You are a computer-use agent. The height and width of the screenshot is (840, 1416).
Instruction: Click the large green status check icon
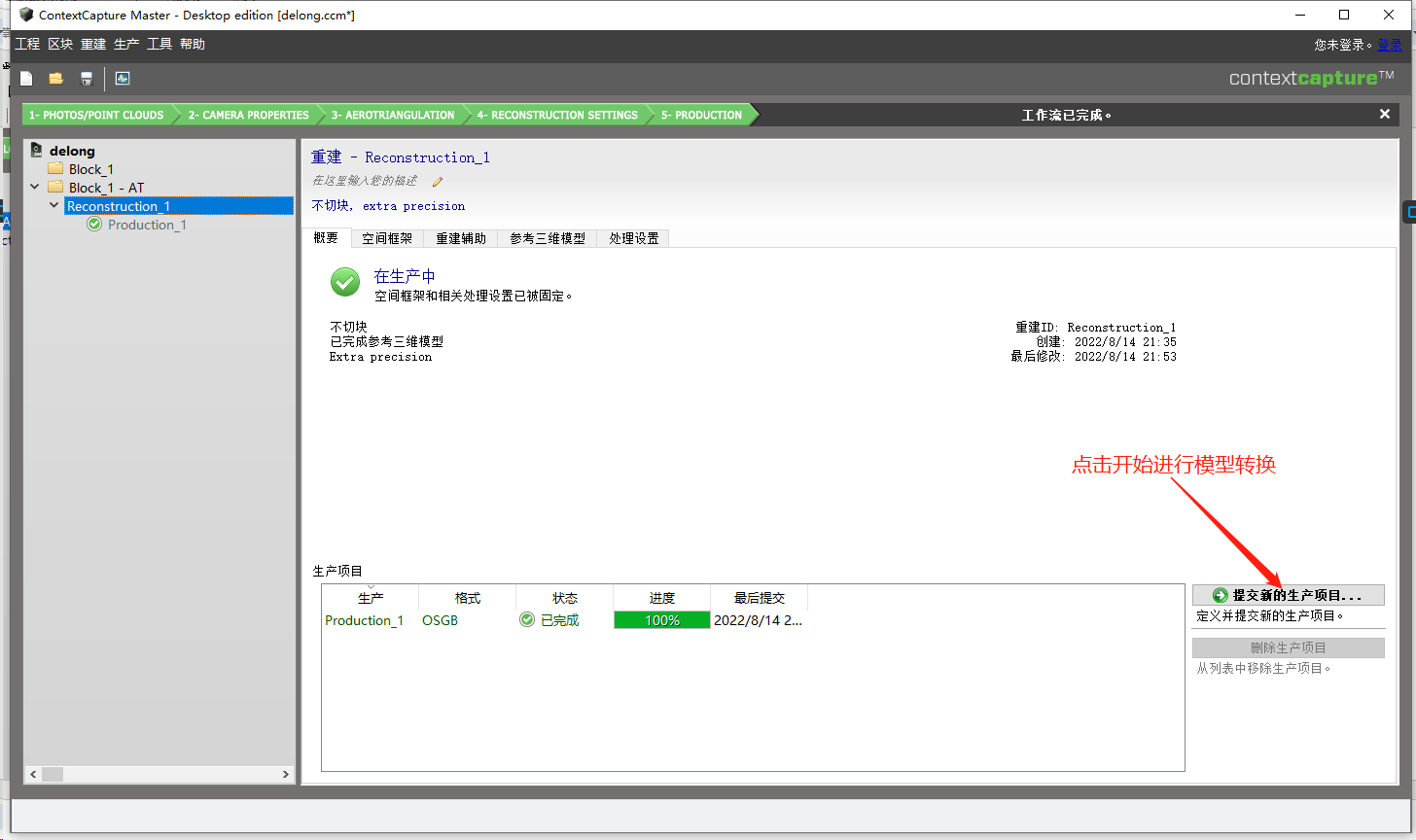[345, 283]
